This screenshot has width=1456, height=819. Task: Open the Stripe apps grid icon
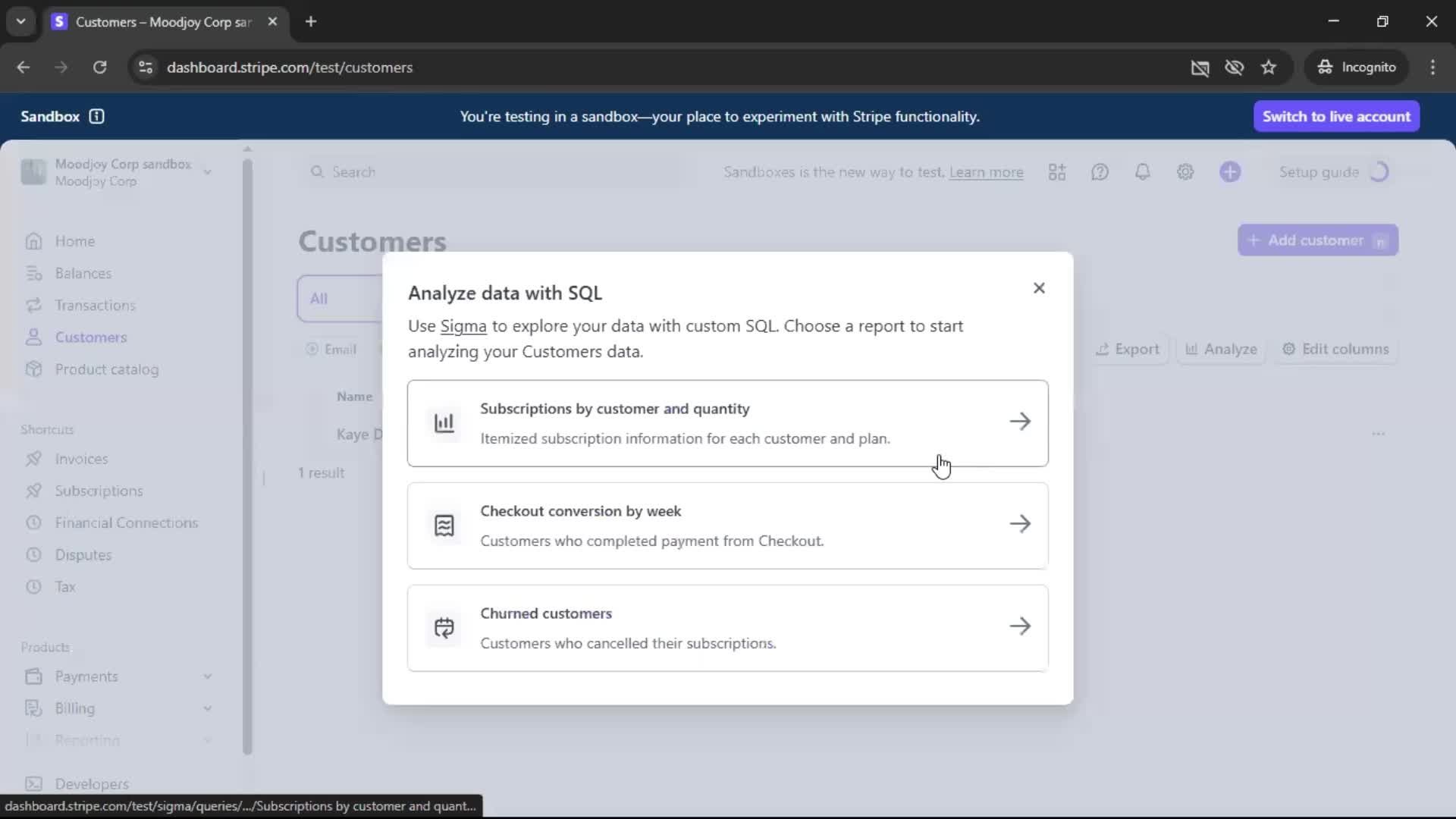[1057, 172]
